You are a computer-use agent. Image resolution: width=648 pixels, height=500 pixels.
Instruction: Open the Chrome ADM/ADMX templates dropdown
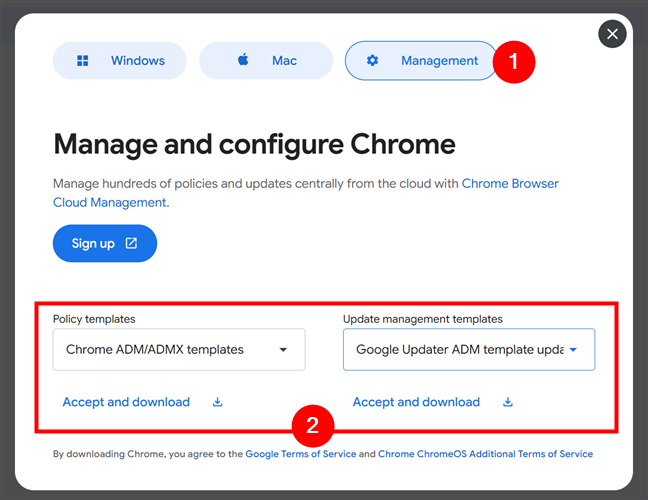pos(179,350)
